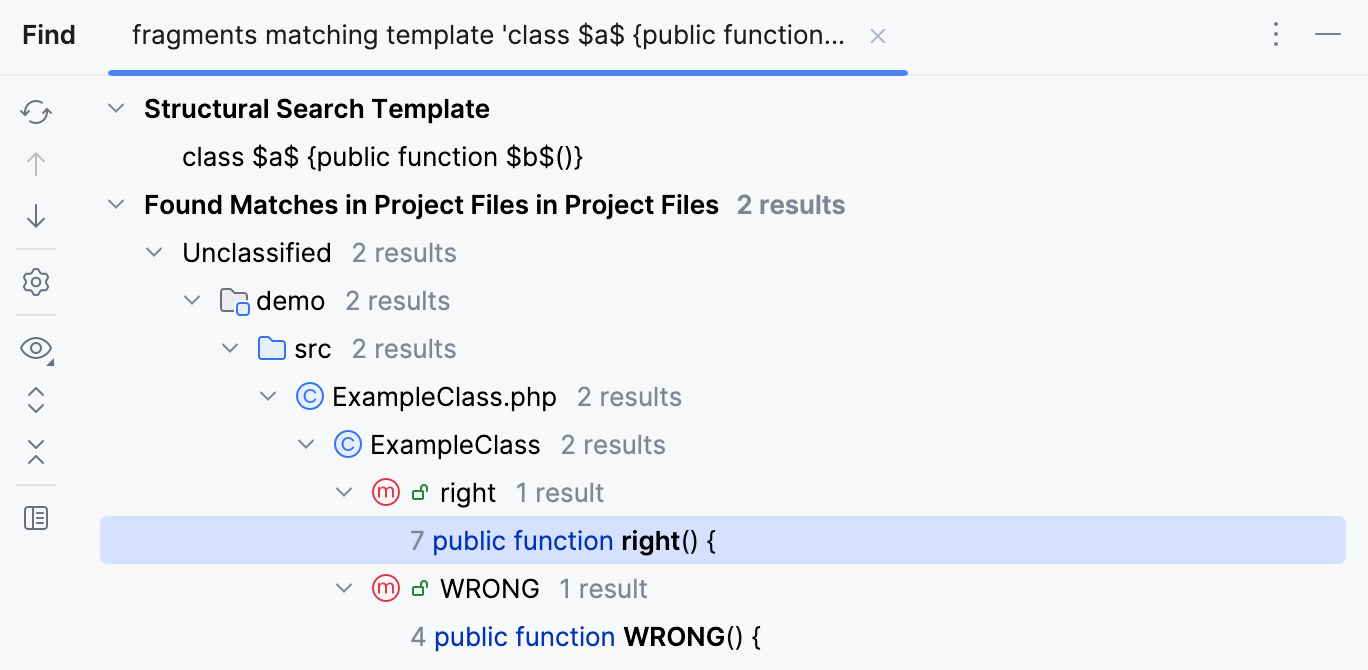Collapse the Structural Search Template node
Screen dimensions: 1368x670
pyautogui.click(x=117, y=109)
